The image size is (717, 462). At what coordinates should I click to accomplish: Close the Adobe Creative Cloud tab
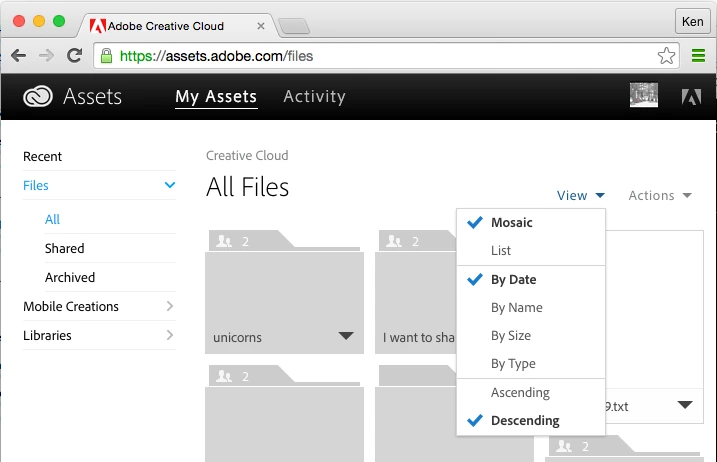pyautogui.click(x=261, y=26)
